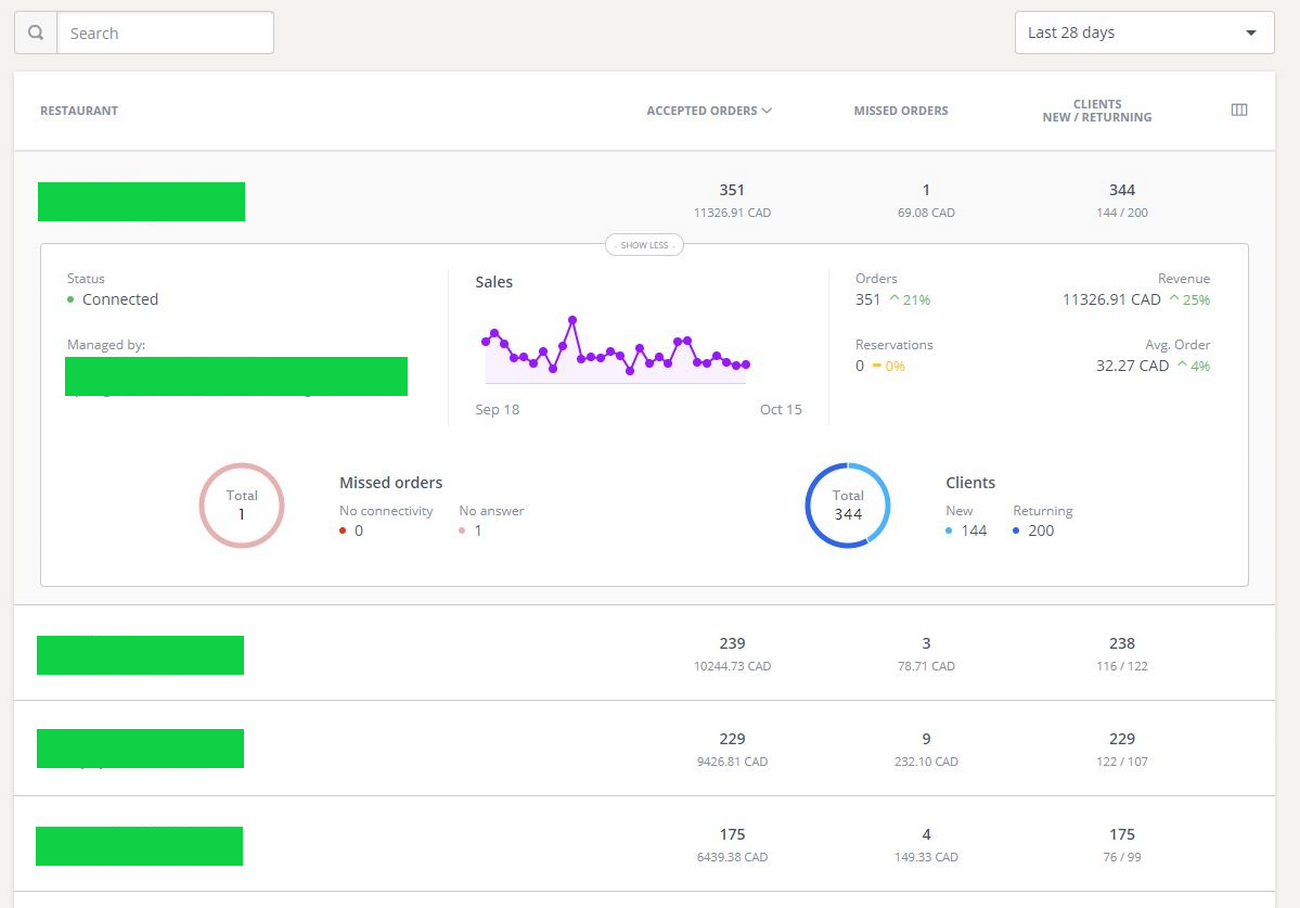
Task: Click the Avg. Order 4% increase indicator
Action: click(1194, 366)
